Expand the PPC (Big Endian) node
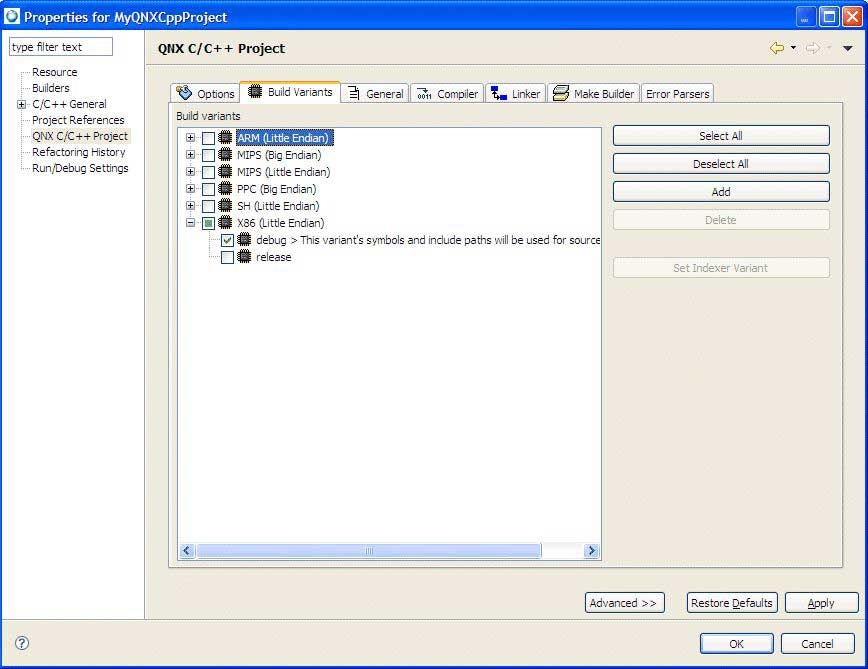This screenshot has height=669, width=868. [x=189, y=188]
